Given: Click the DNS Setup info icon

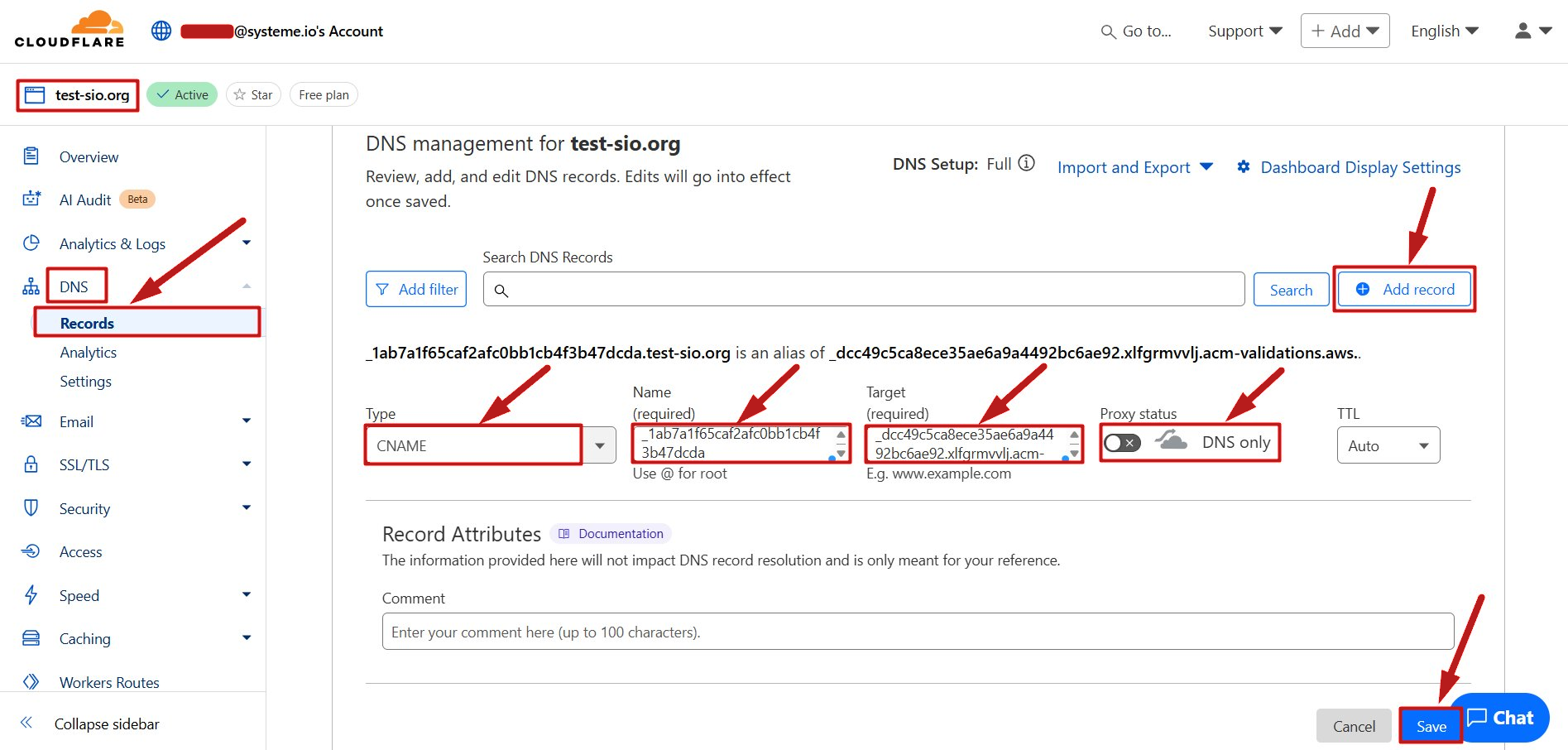Looking at the screenshot, I should (1026, 163).
